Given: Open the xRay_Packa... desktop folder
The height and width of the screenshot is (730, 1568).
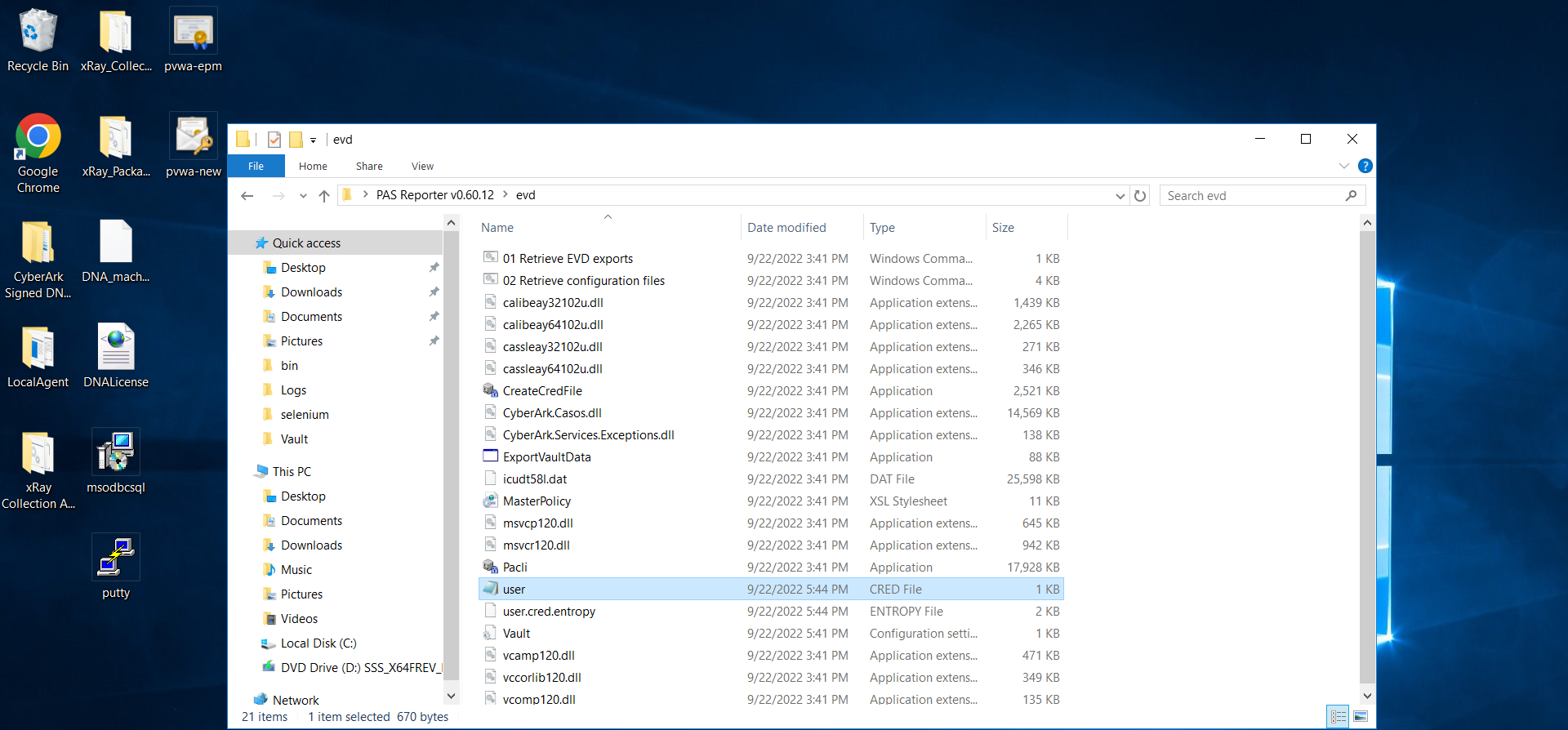Looking at the screenshot, I should click(116, 147).
